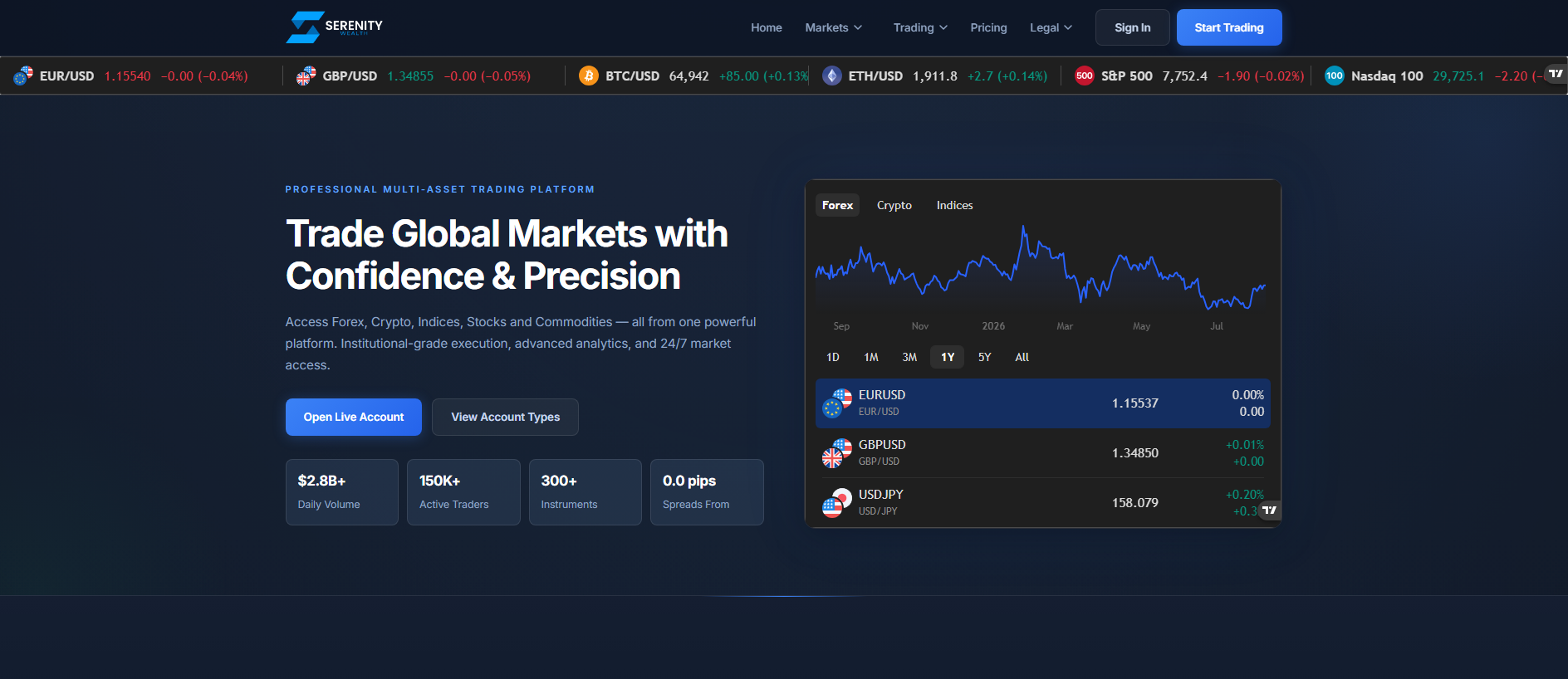Go to the Home page link
Viewport: 1568px width, 679px height.
pos(767,27)
